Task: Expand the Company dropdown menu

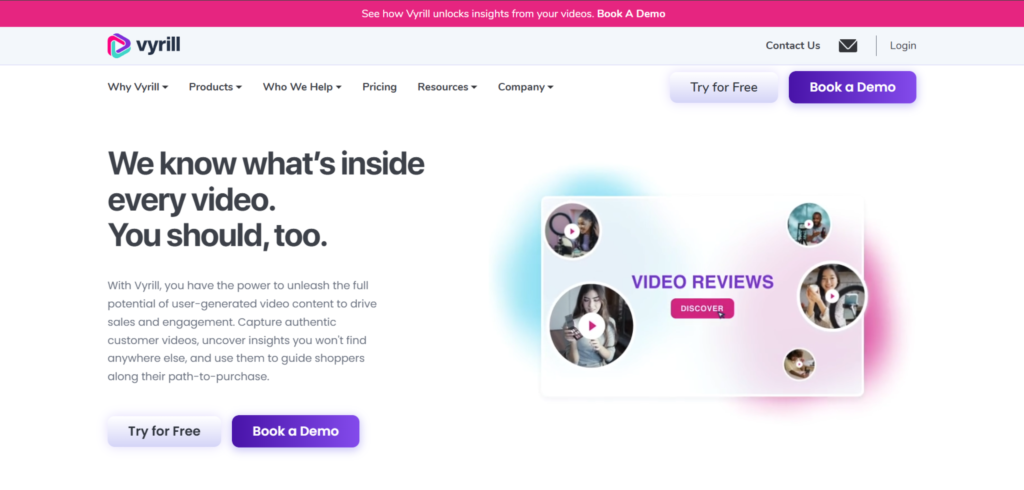Action: (526, 87)
